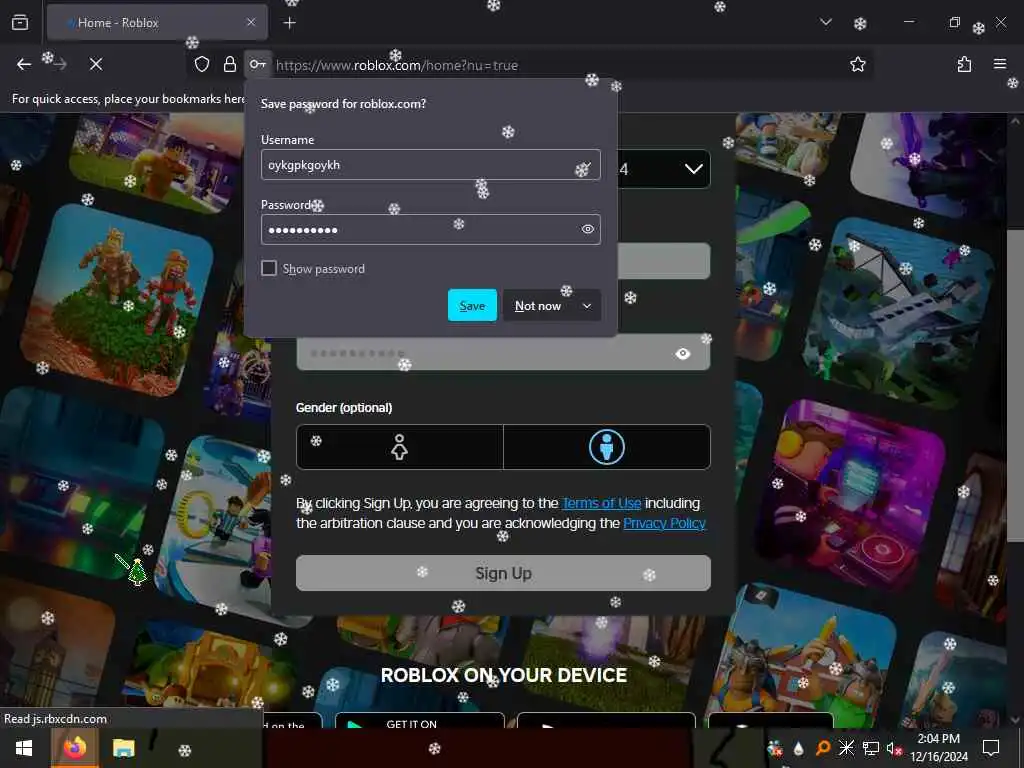
Task: Save the password for roblox.com
Action: click(x=472, y=305)
